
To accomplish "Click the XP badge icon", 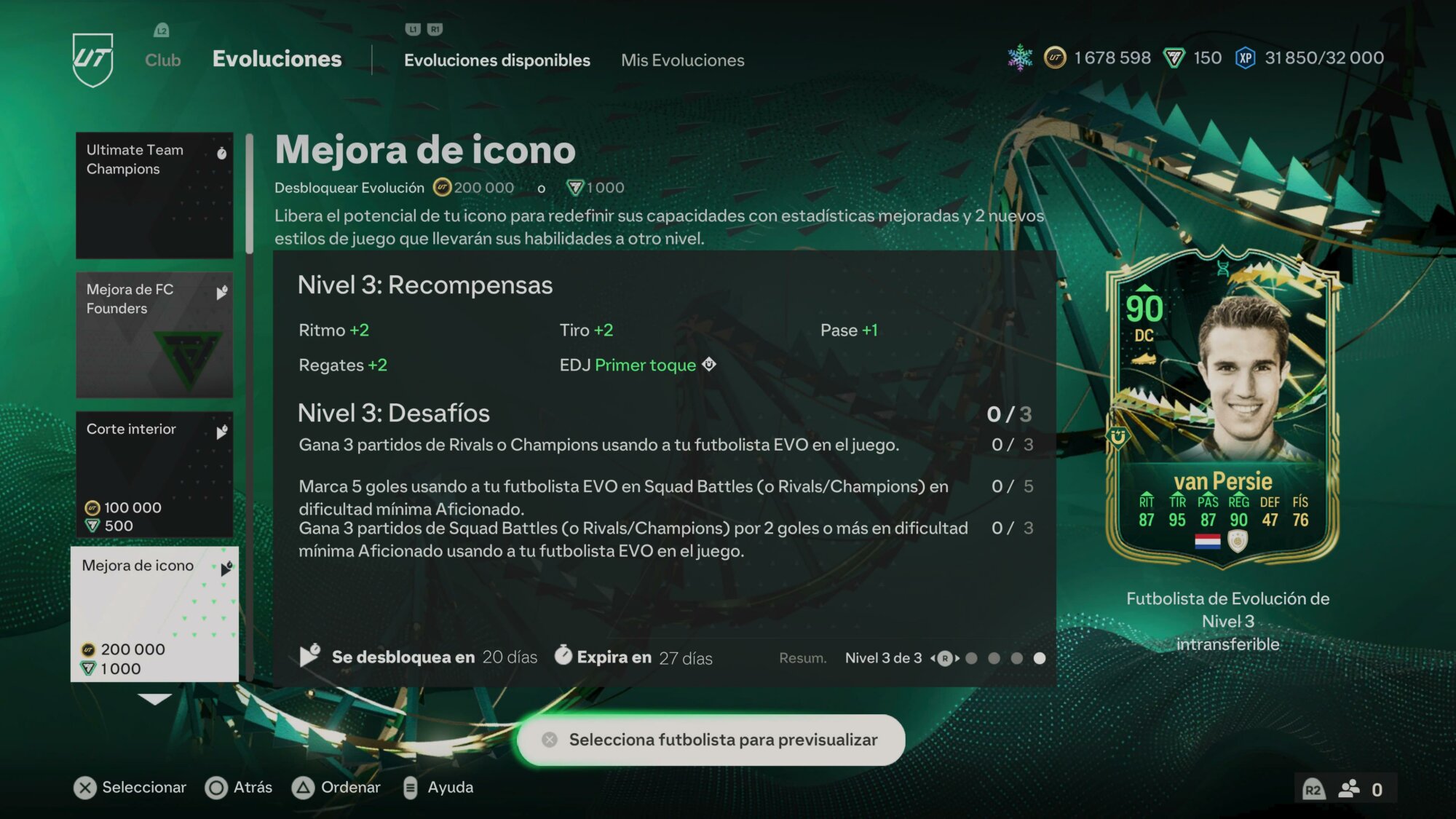I will [1246, 58].
